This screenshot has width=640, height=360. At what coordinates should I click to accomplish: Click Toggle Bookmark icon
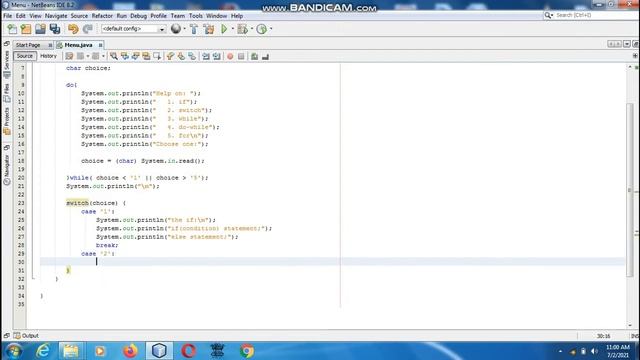(192, 56)
